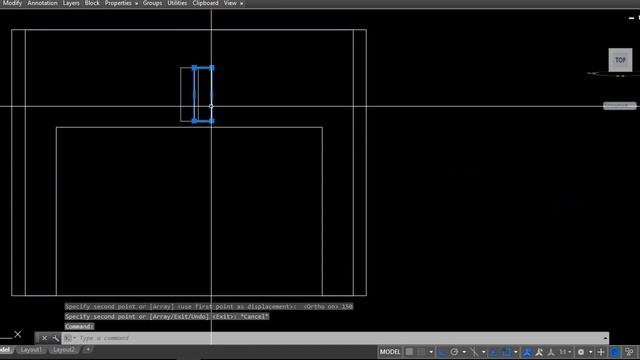Open the 1:1 annotation scale dropdown

pyautogui.click(x=565, y=352)
